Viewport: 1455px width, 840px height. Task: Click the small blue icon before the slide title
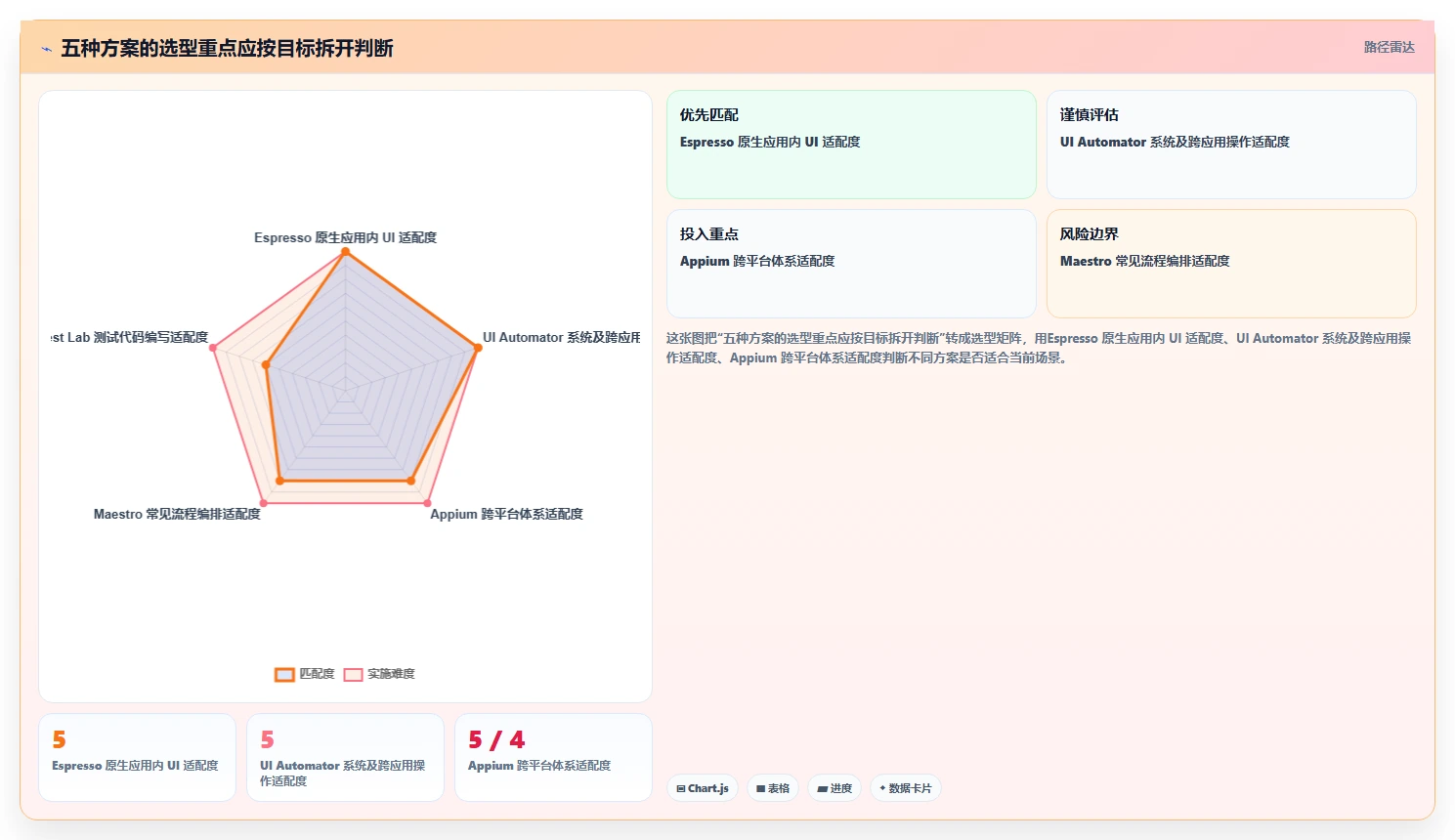pyautogui.click(x=46, y=49)
